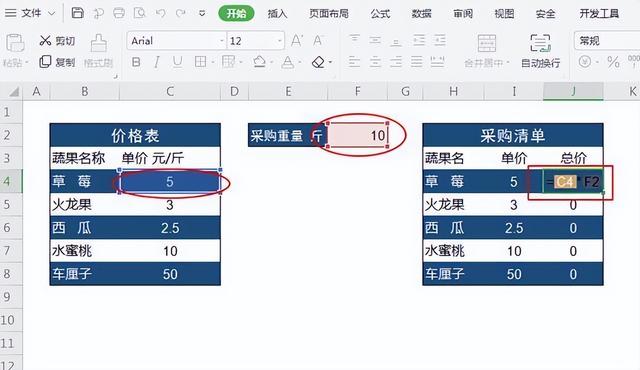Toggle Bold formatting

[136, 62]
